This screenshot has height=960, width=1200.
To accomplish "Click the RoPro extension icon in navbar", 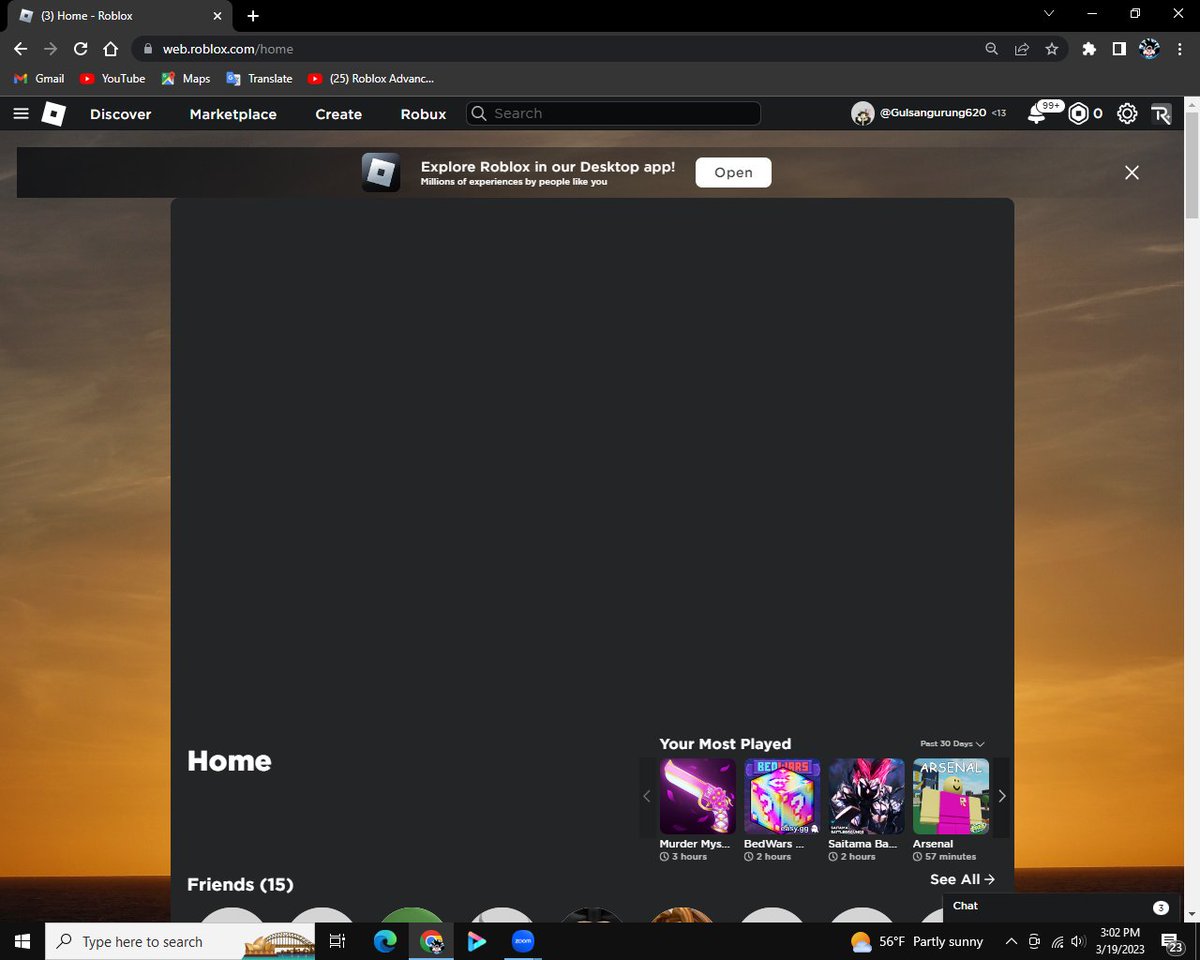I will 1160,114.
